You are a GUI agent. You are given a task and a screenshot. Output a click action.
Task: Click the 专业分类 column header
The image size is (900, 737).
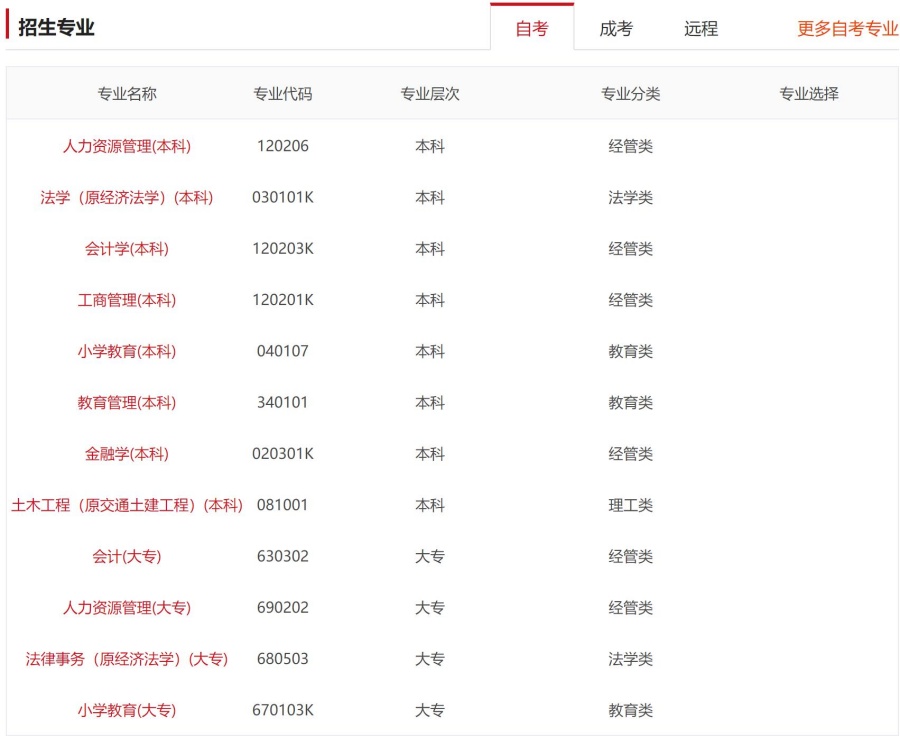pos(630,94)
